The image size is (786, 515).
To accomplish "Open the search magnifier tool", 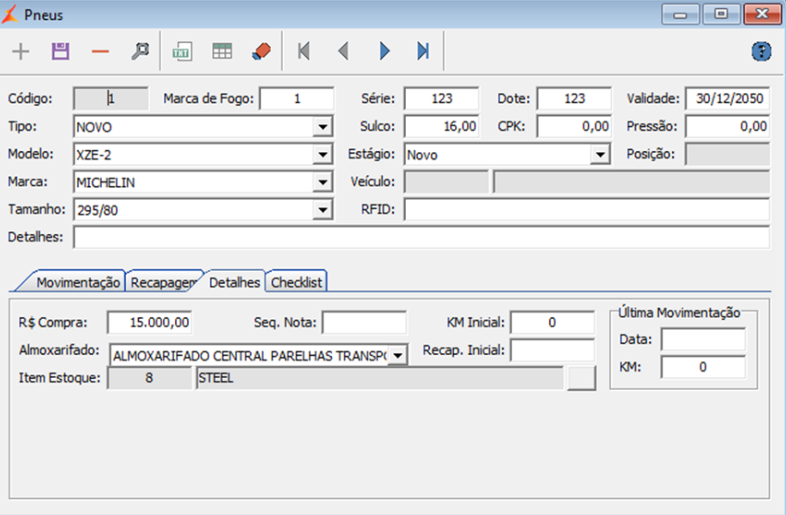I will (140, 51).
